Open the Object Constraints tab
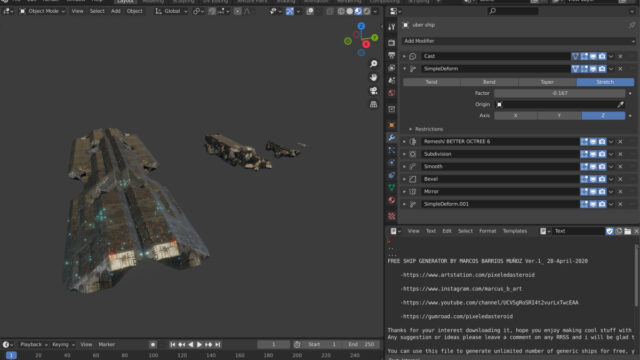 (391, 175)
